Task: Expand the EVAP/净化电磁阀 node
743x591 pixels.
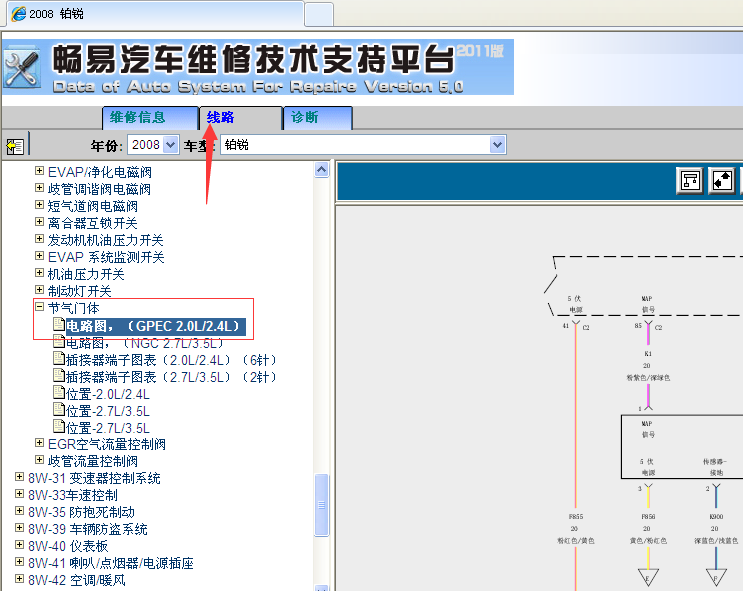Action: [39, 171]
